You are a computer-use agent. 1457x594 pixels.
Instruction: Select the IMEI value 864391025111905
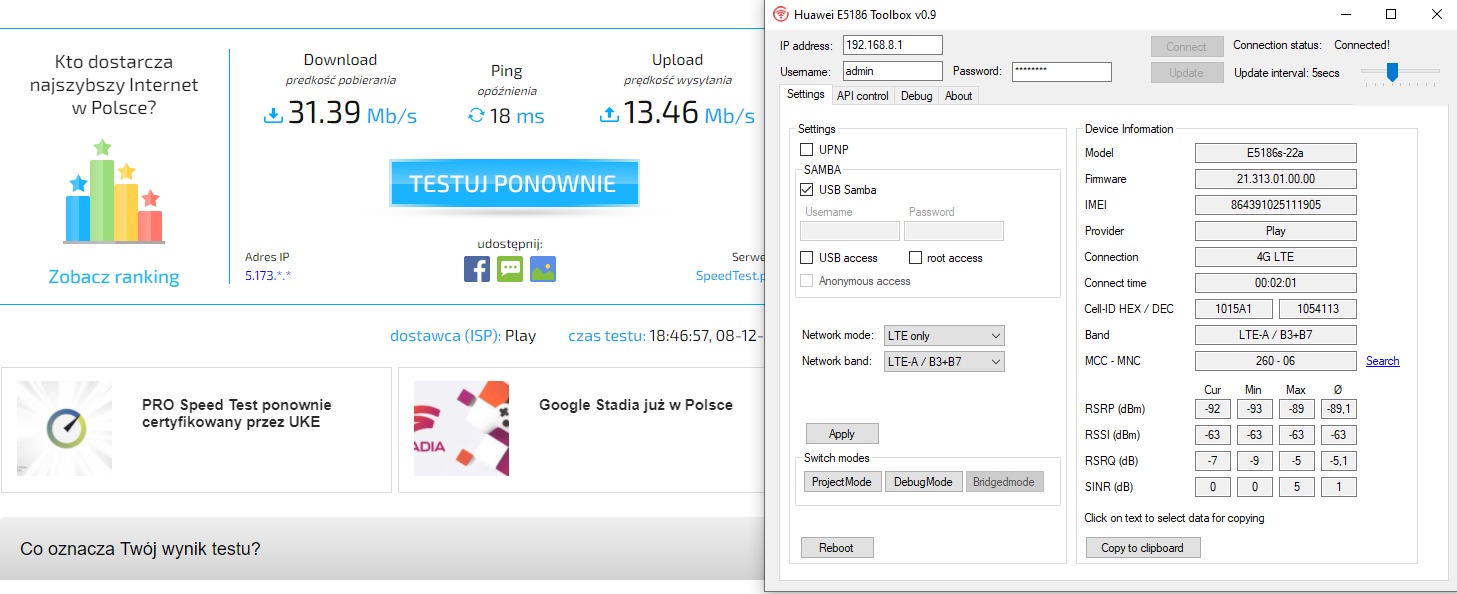(x=1276, y=205)
